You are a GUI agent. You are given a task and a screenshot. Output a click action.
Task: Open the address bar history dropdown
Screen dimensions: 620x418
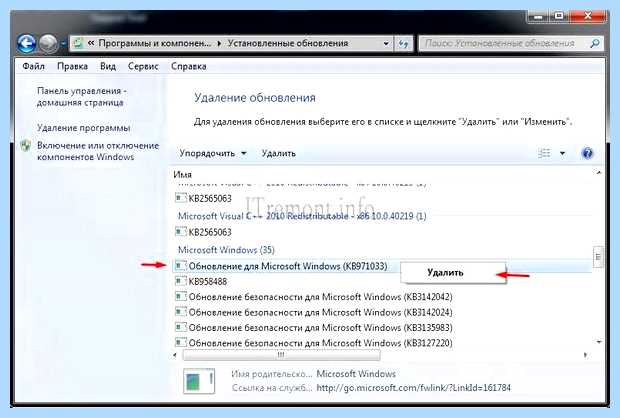(386, 44)
